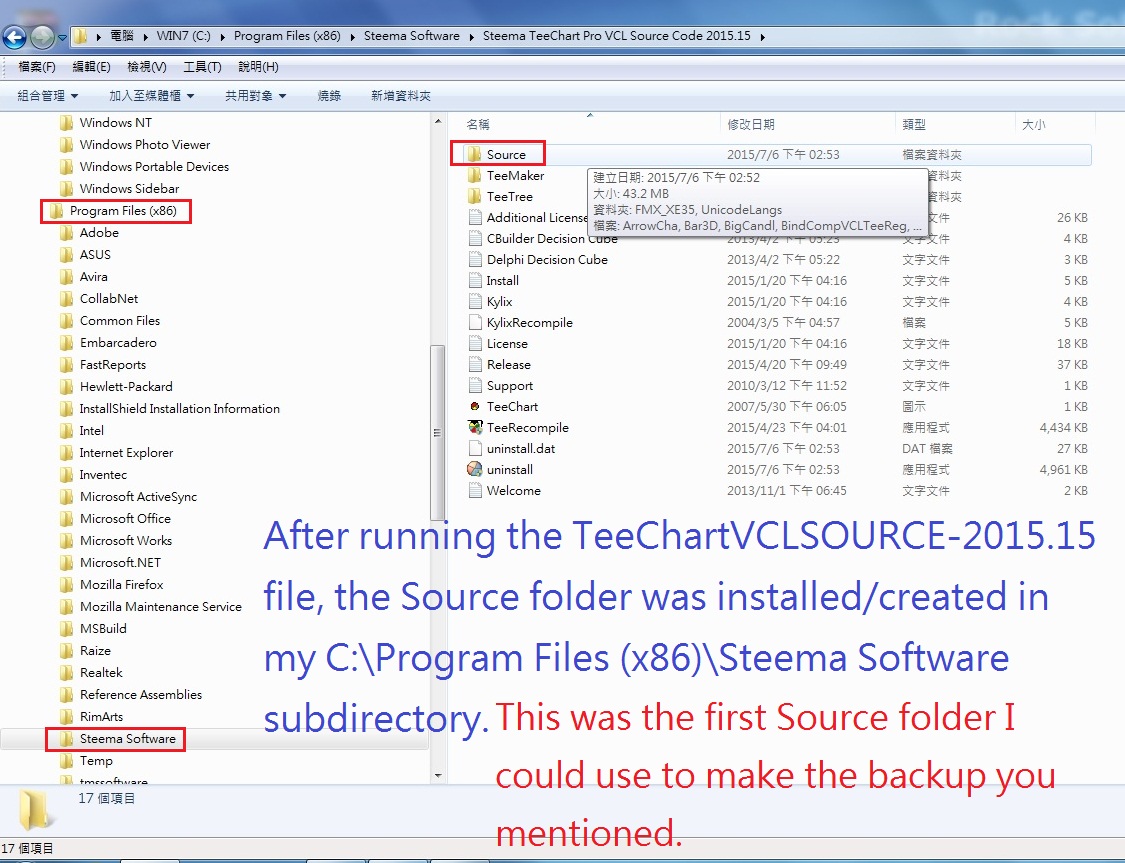Click the tree pane scroll up arrow
Viewport: 1125px width, 863px height.
[x=438, y=122]
